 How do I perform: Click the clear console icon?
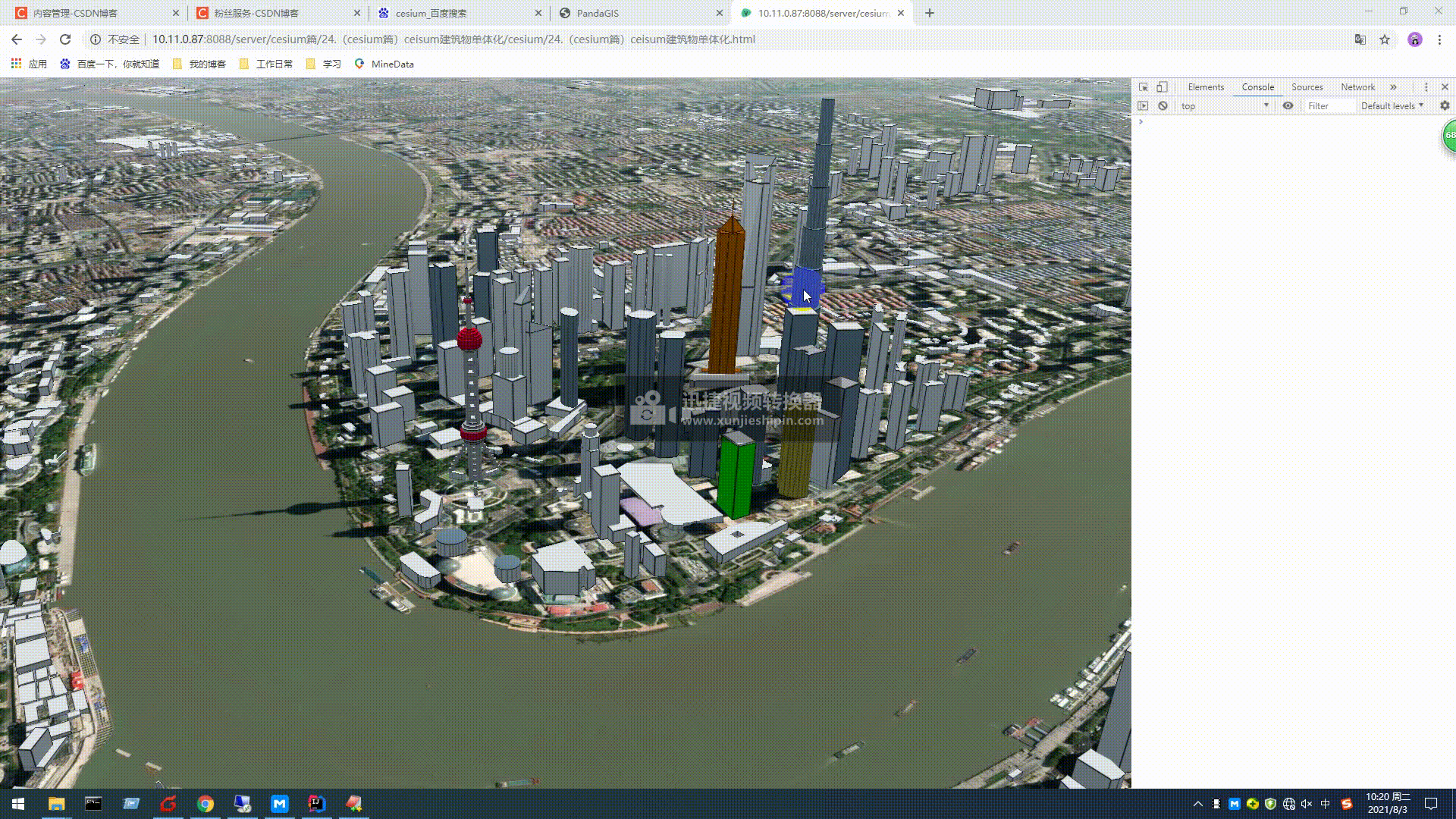tap(1163, 106)
